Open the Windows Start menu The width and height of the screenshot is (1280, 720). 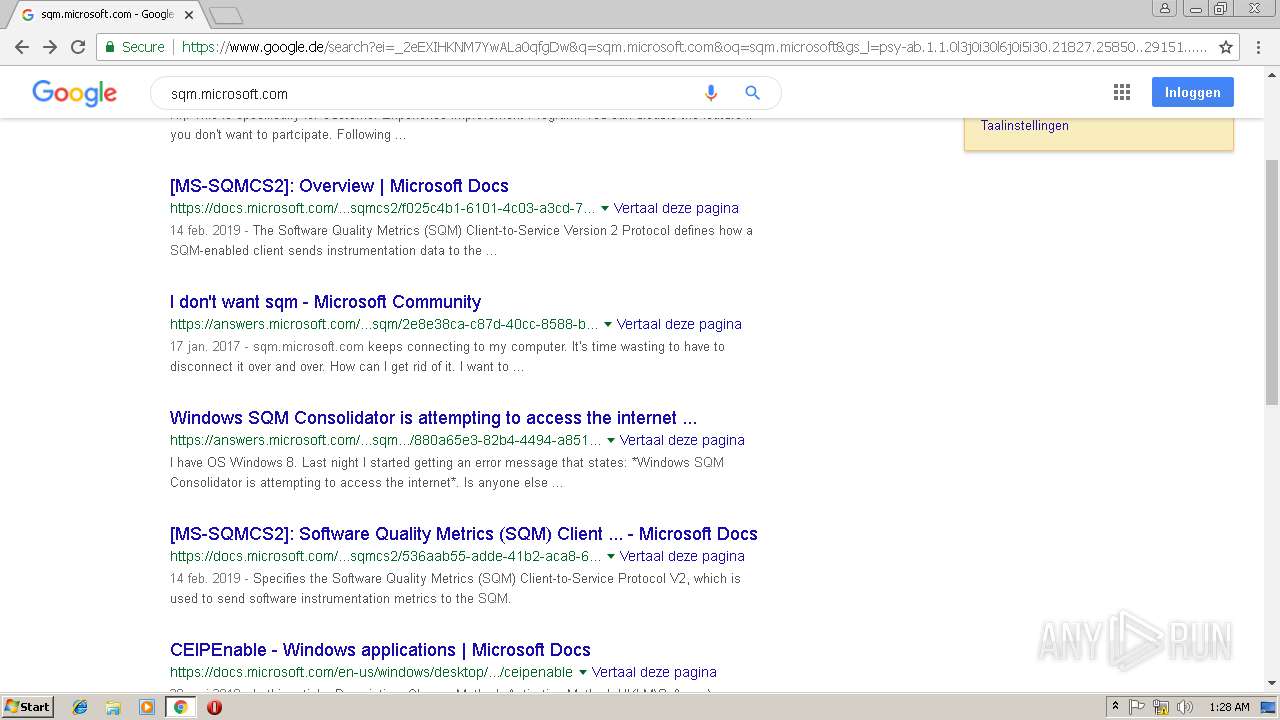[x=27, y=707]
